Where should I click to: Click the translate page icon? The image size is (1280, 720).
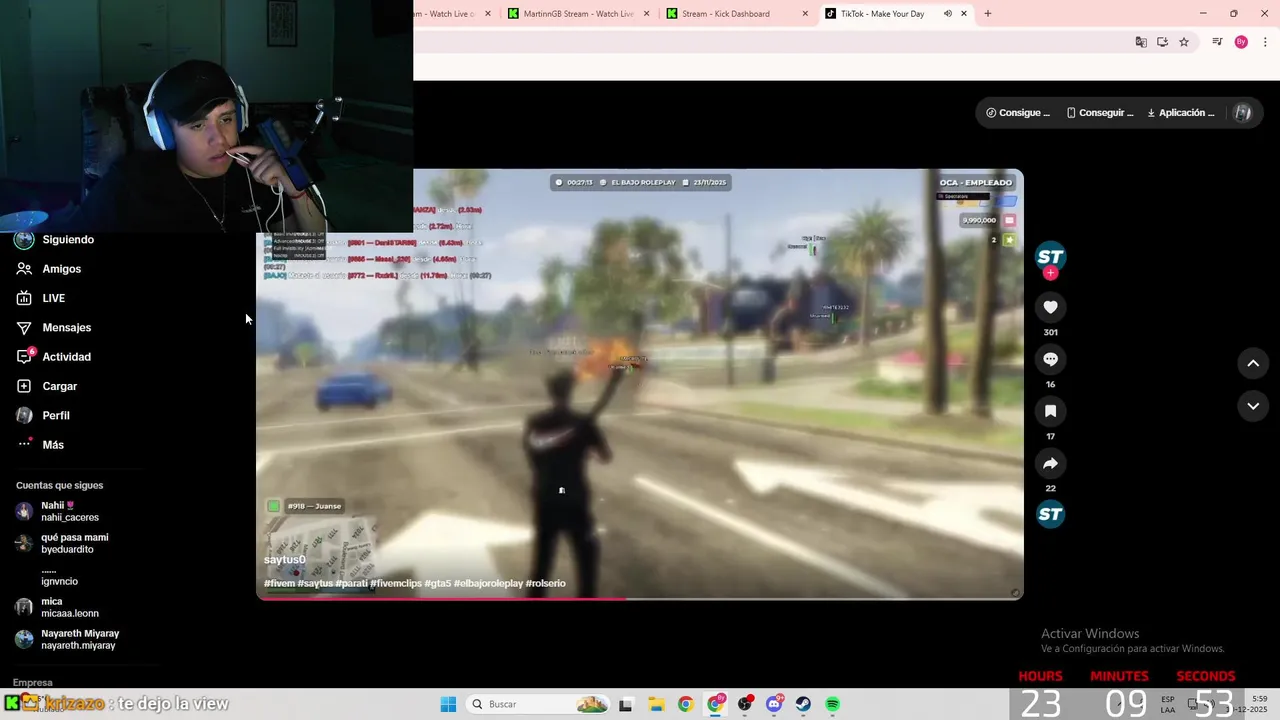pyautogui.click(x=1141, y=42)
